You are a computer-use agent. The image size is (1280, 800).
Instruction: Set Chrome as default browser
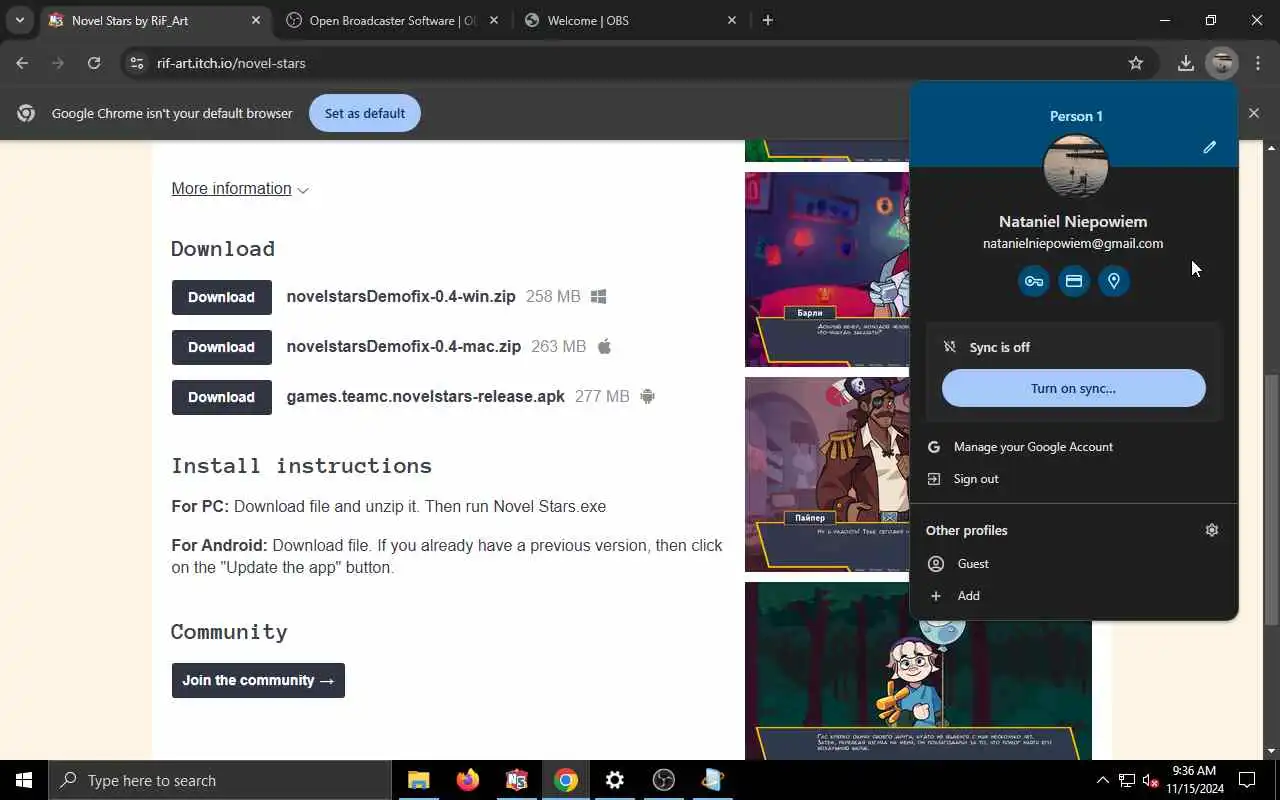(x=365, y=113)
